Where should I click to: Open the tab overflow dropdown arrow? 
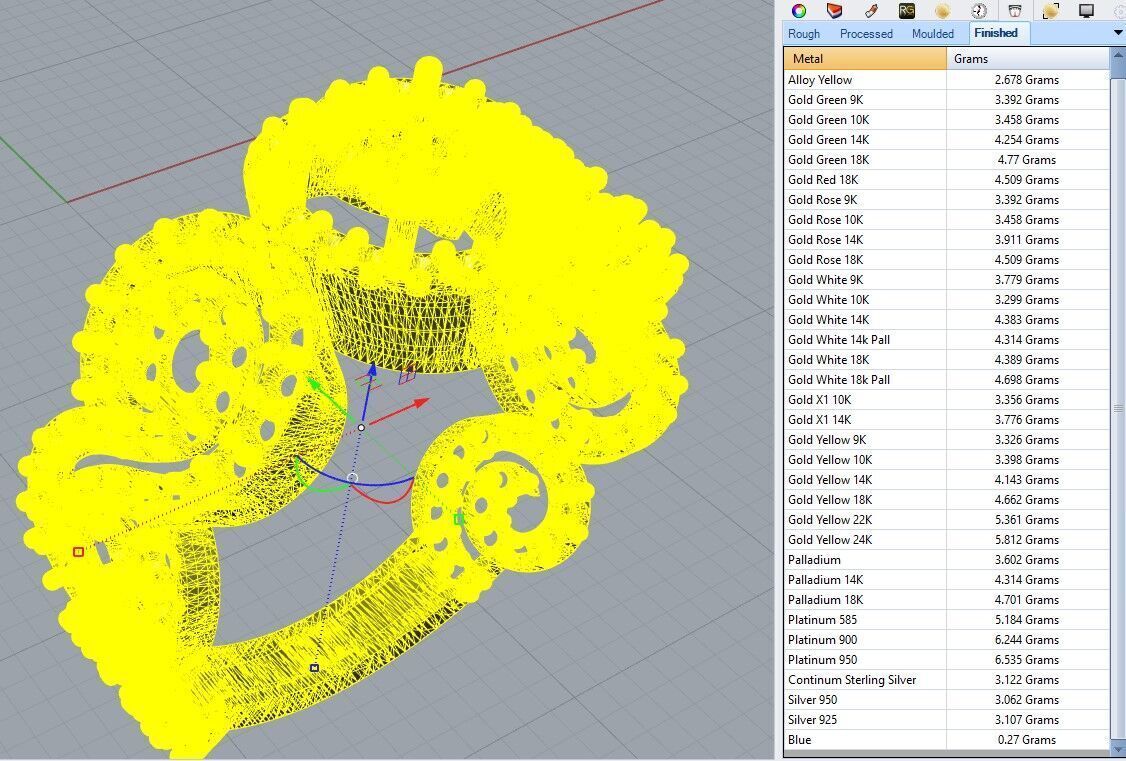point(1118,33)
